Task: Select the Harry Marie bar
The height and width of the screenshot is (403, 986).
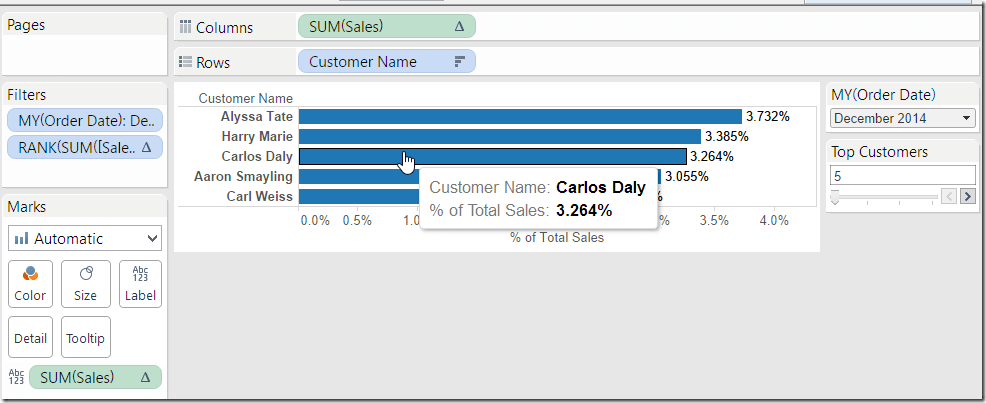Action: pyautogui.click(x=499, y=136)
